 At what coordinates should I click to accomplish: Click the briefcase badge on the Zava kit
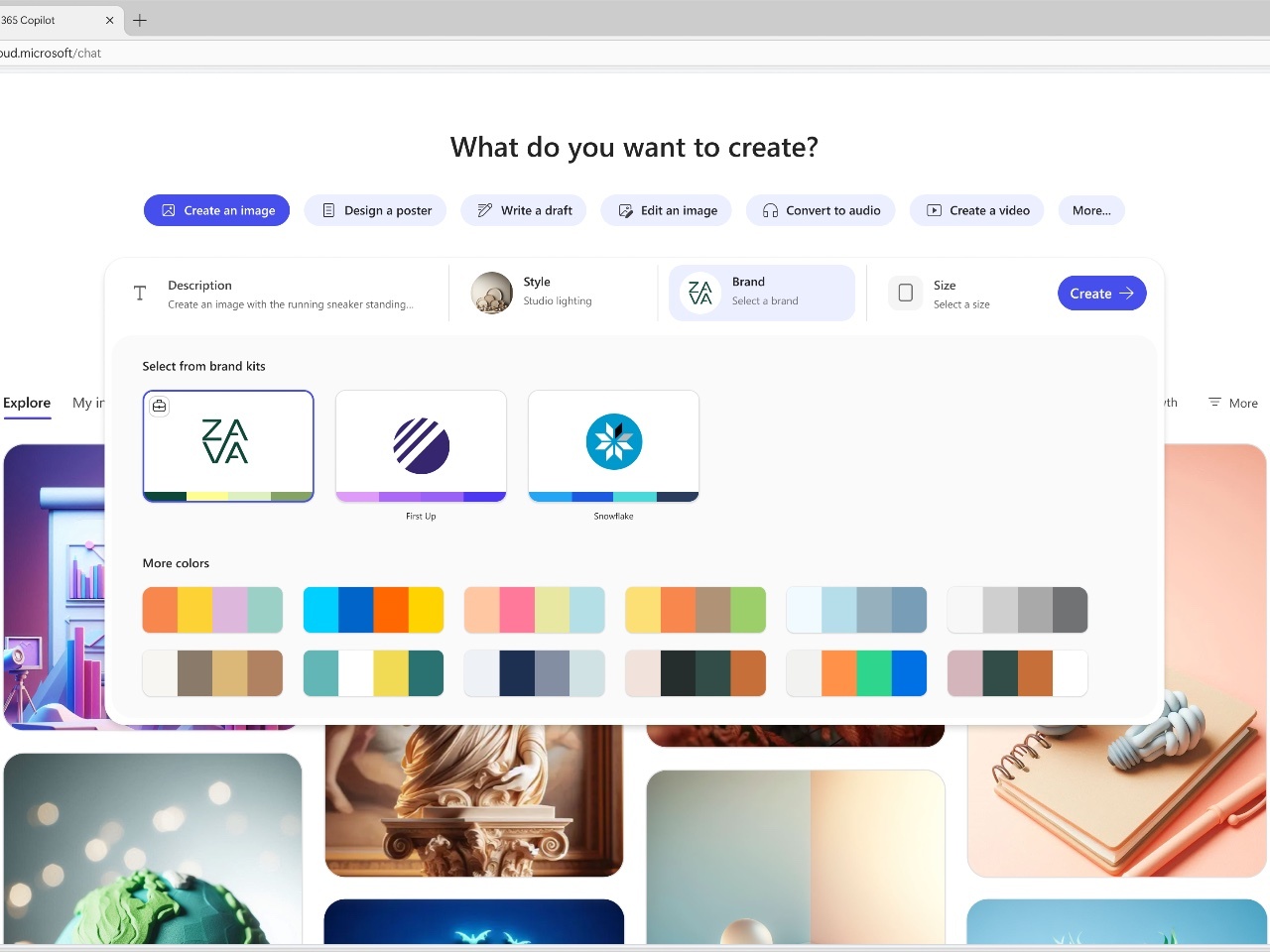coord(159,406)
